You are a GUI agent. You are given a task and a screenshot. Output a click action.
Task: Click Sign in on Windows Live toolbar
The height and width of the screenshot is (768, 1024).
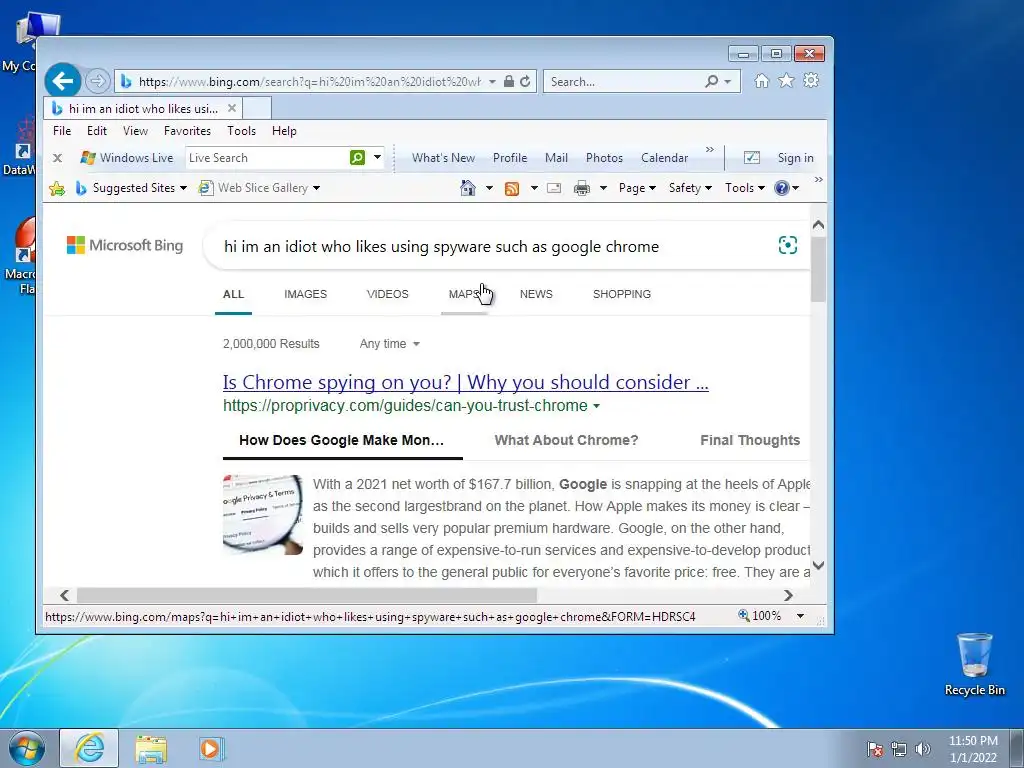click(795, 158)
